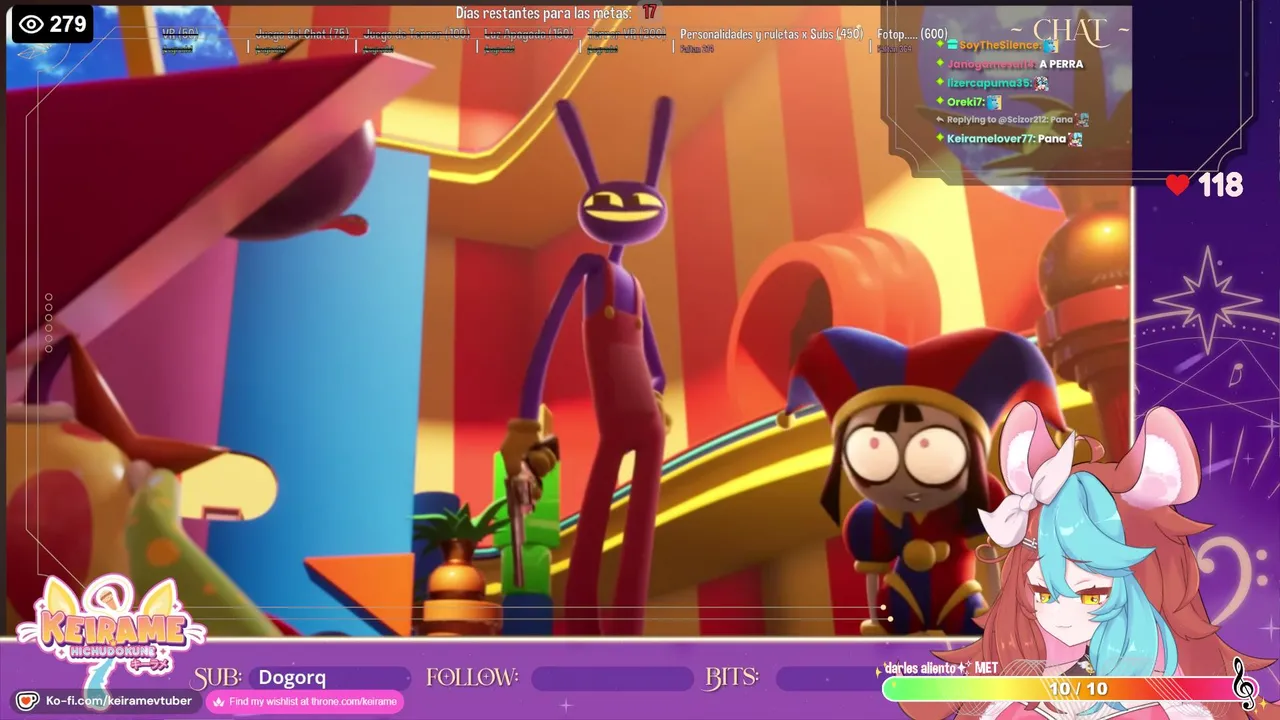Click the Ko-fi cup icon
This screenshot has height=720, width=1280.
(x=28, y=701)
